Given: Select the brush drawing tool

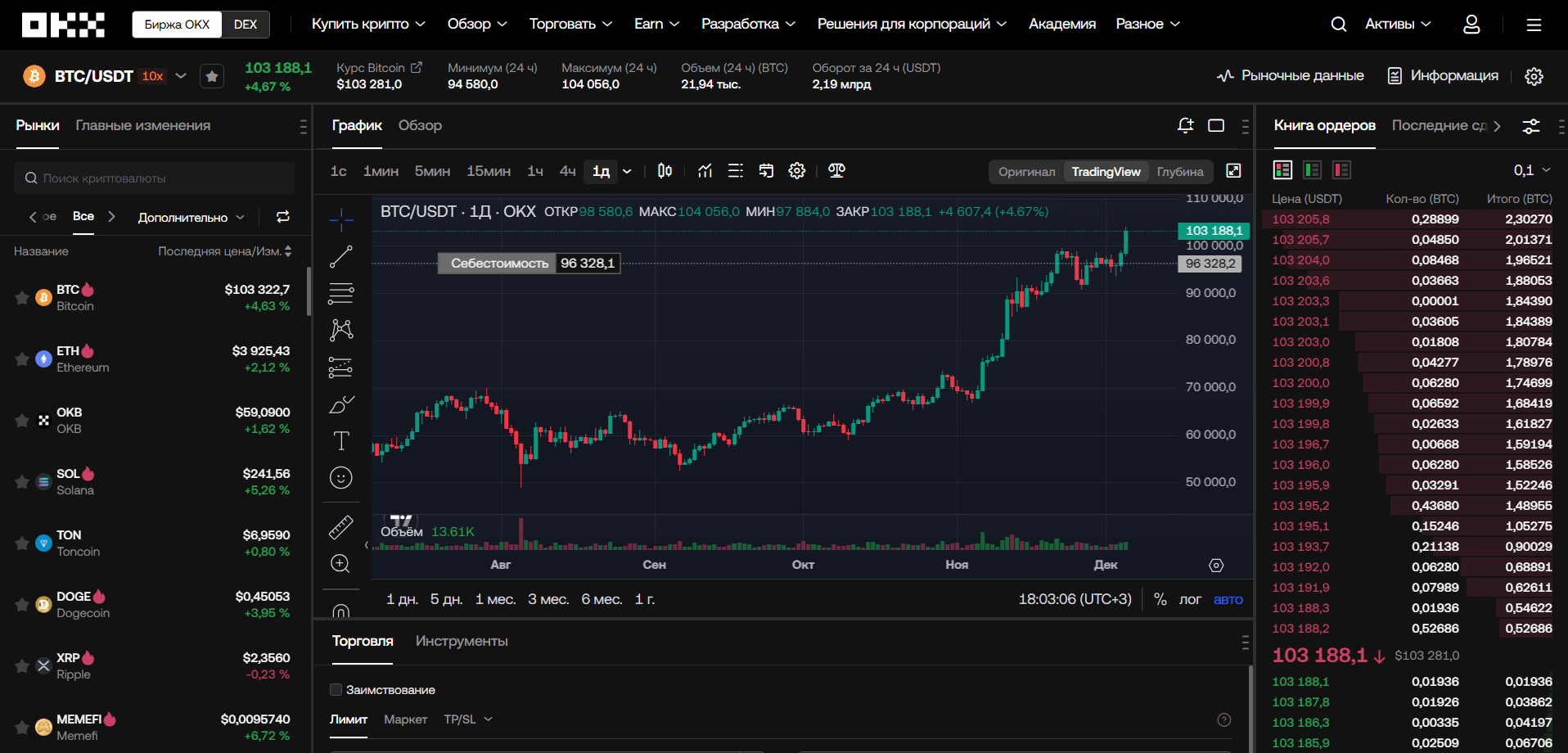Looking at the screenshot, I should 341,404.
